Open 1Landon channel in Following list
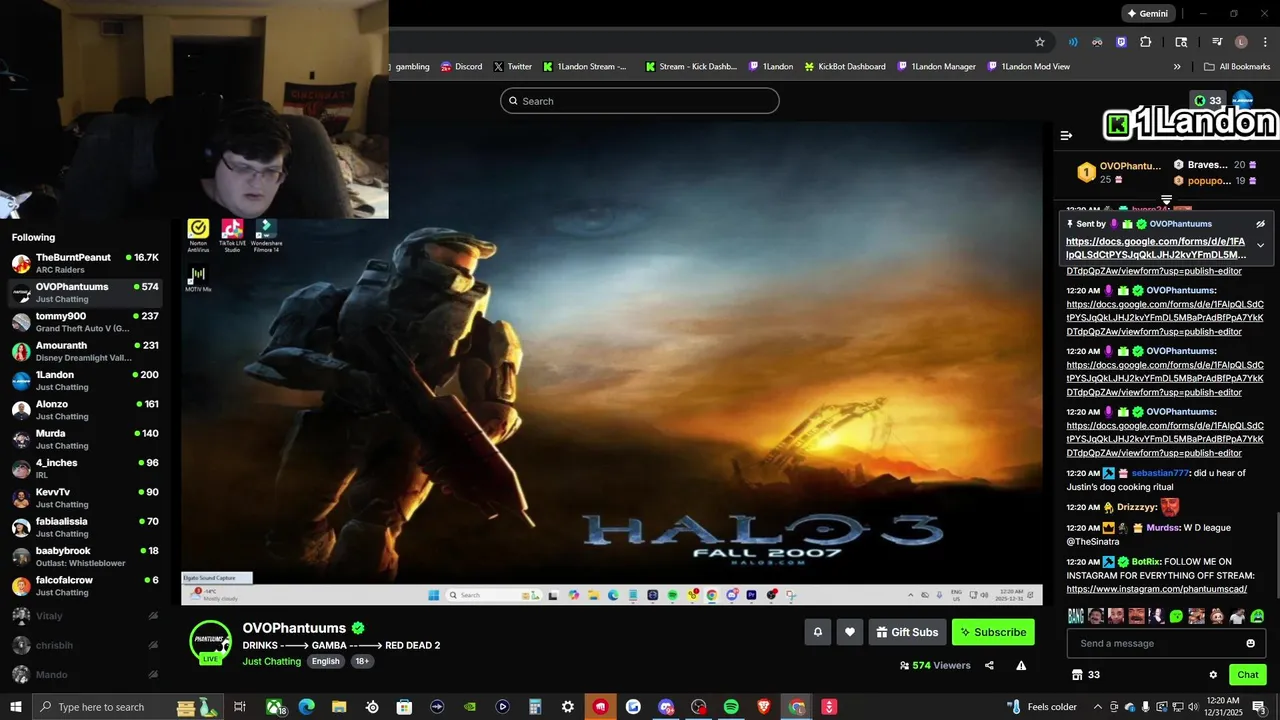The image size is (1280, 720). coord(85,381)
